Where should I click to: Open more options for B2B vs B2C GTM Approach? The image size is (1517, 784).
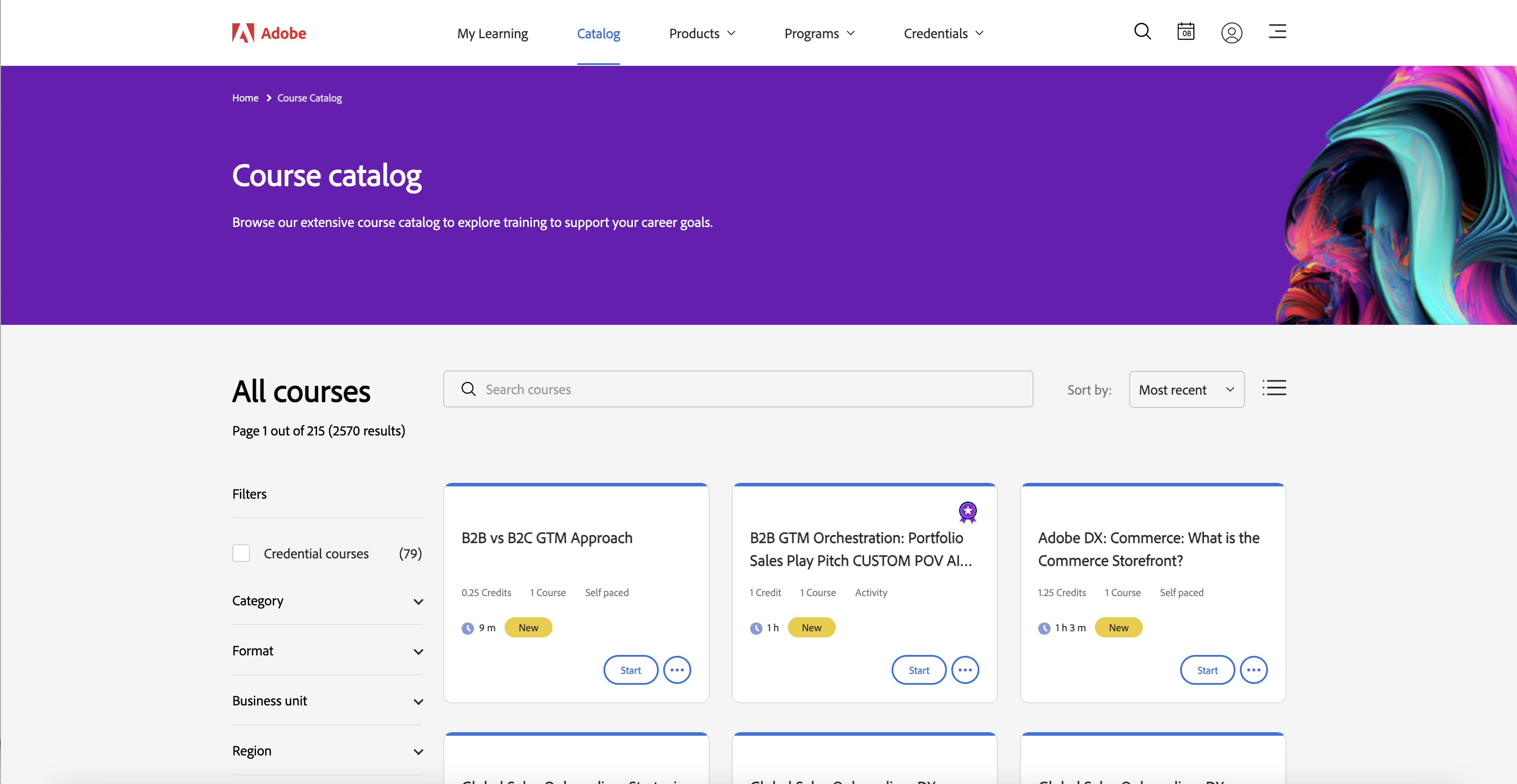[677, 670]
